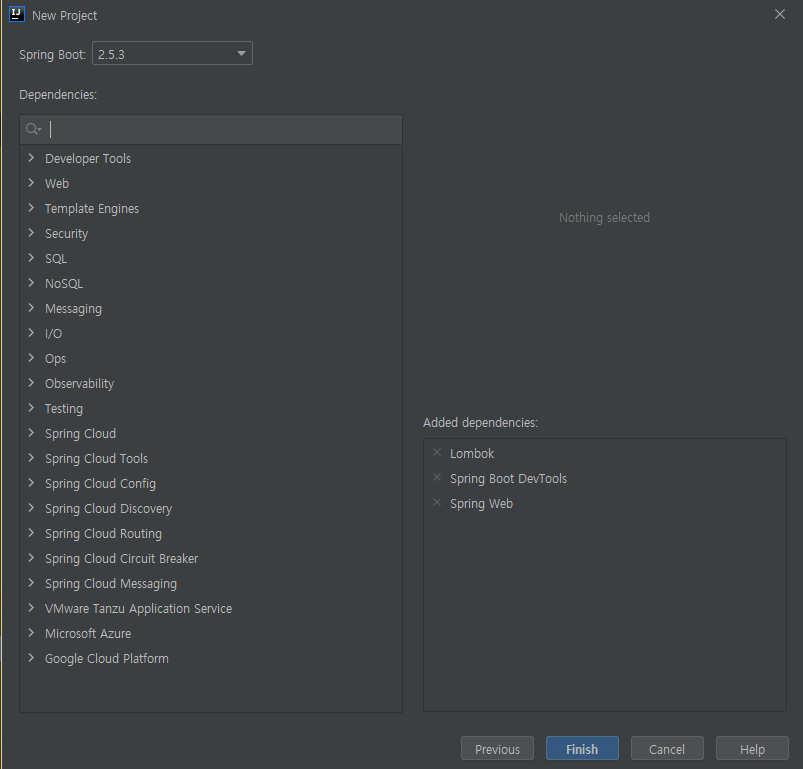This screenshot has height=769, width=803.
Task: Expand the Spring Cloud Messaging chevron
Action: point(31,583)
